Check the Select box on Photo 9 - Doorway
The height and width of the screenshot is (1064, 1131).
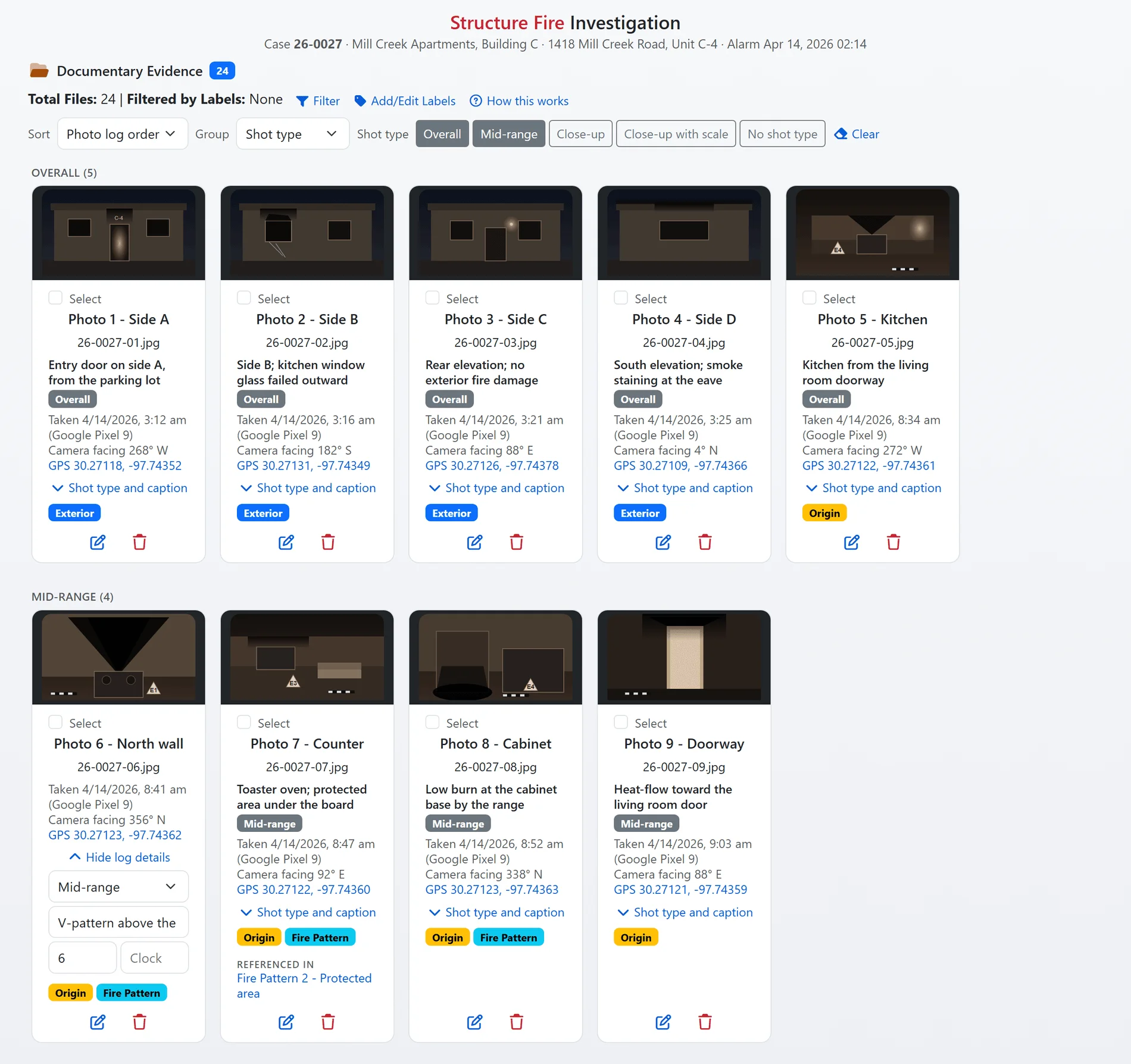click(x=621, y=722)
